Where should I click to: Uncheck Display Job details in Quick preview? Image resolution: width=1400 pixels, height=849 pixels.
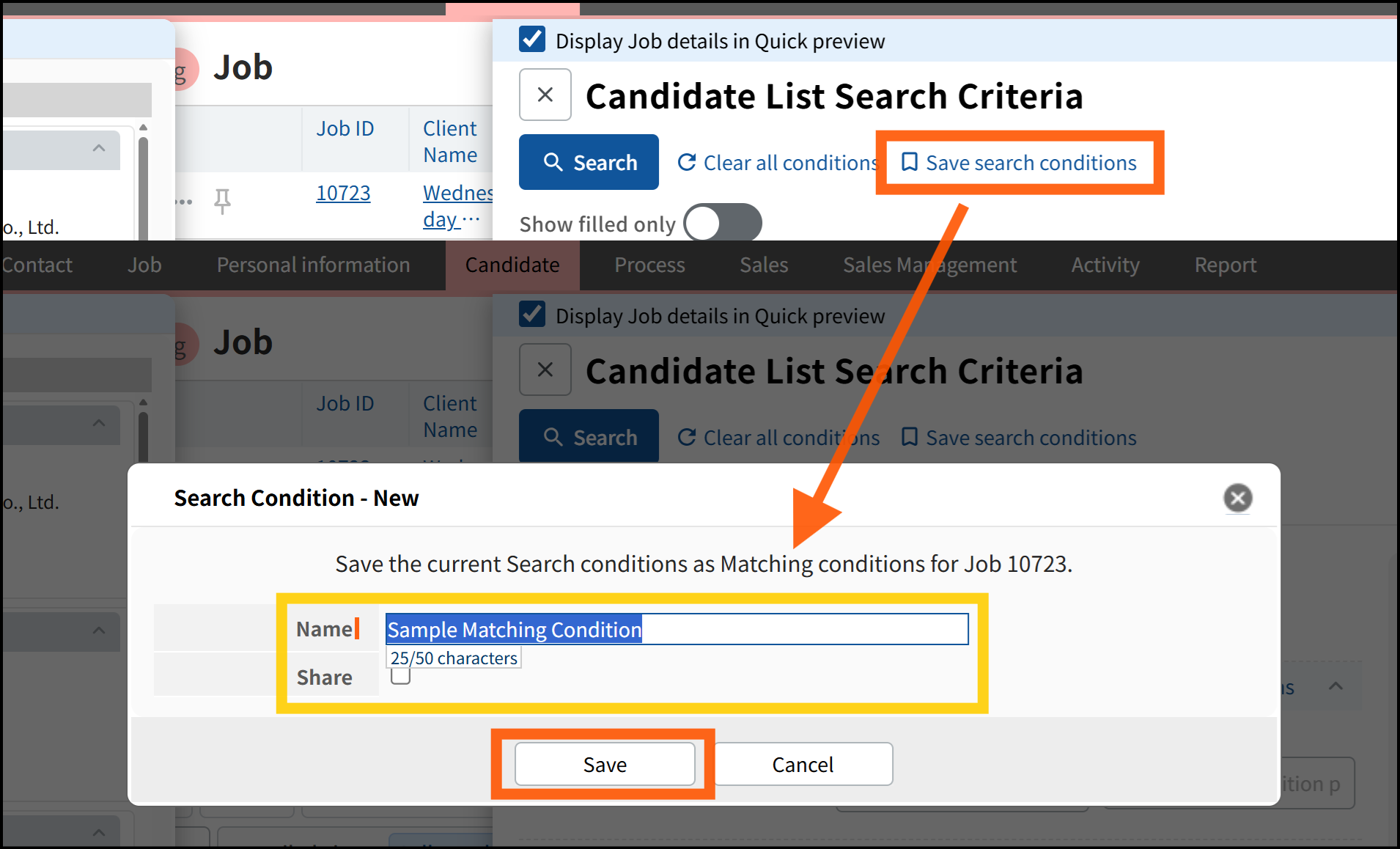(x=532, y=40)
